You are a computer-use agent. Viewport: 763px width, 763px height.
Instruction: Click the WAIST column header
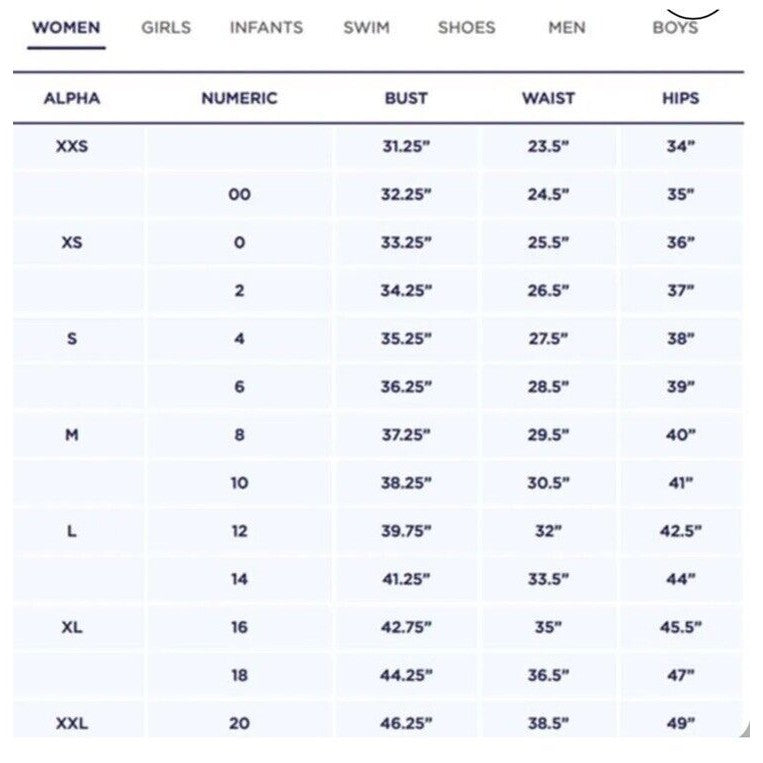(548, 98)
